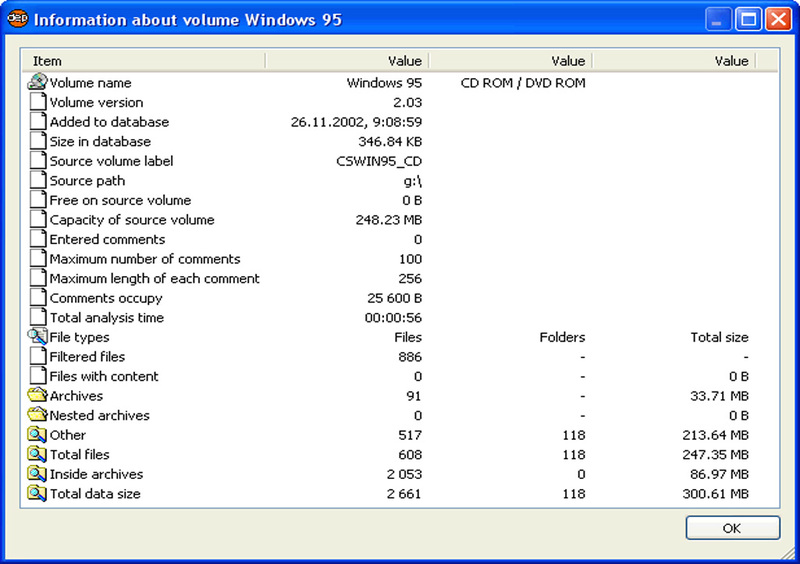Click the second Value column header

(510, 61)
